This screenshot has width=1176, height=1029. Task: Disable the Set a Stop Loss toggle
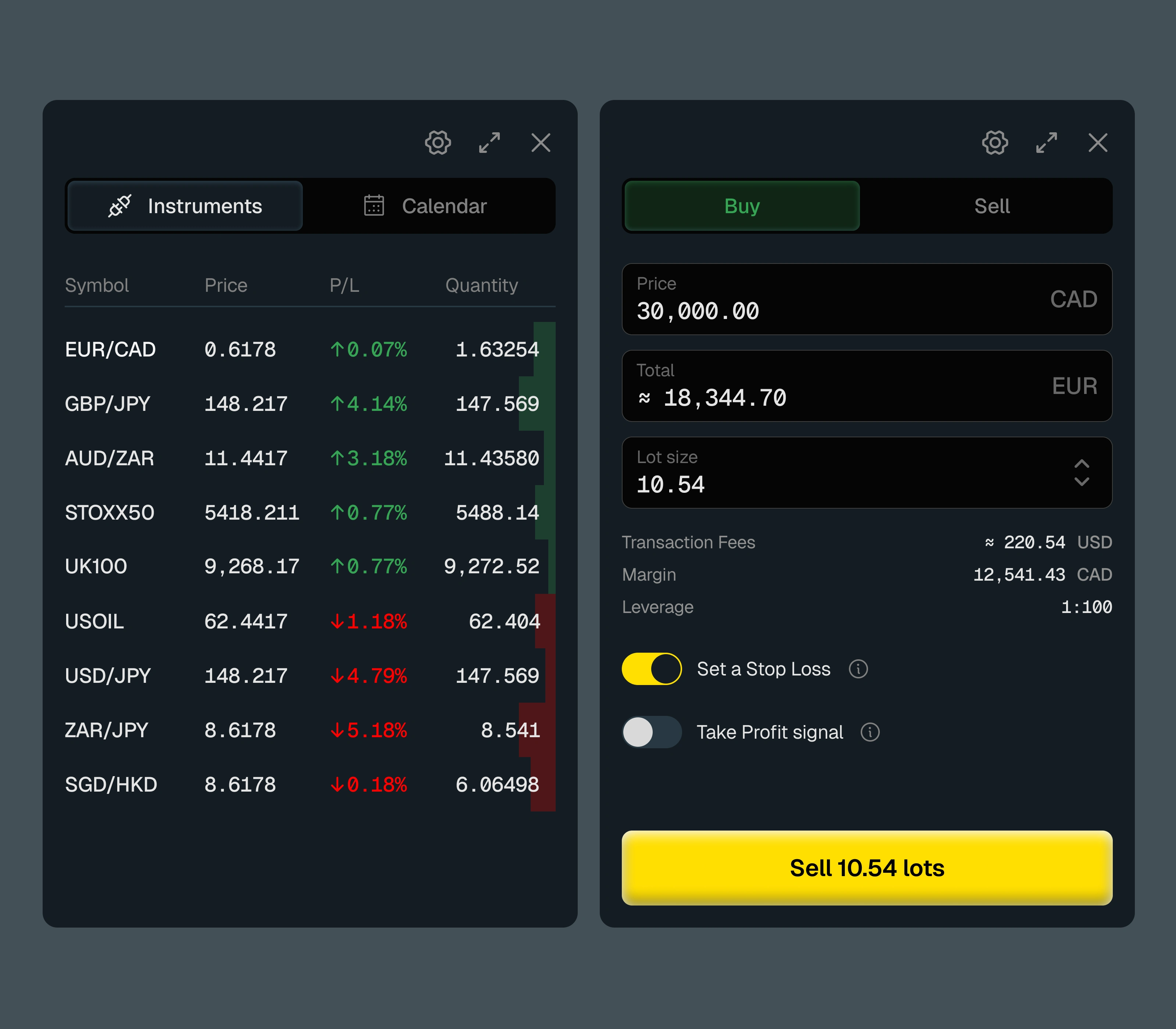pyautogui.click(x=651, y=669)
